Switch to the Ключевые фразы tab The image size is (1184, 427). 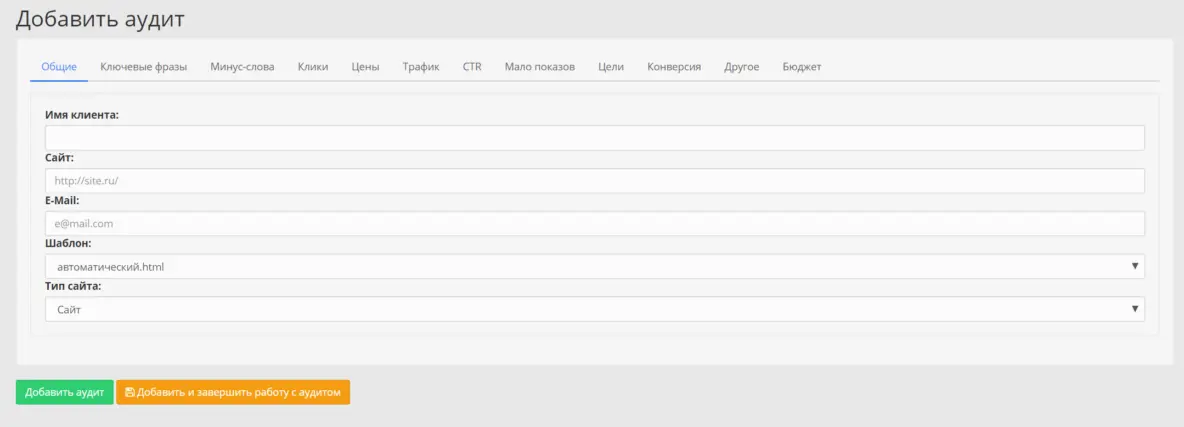click(x=143, y=67)
